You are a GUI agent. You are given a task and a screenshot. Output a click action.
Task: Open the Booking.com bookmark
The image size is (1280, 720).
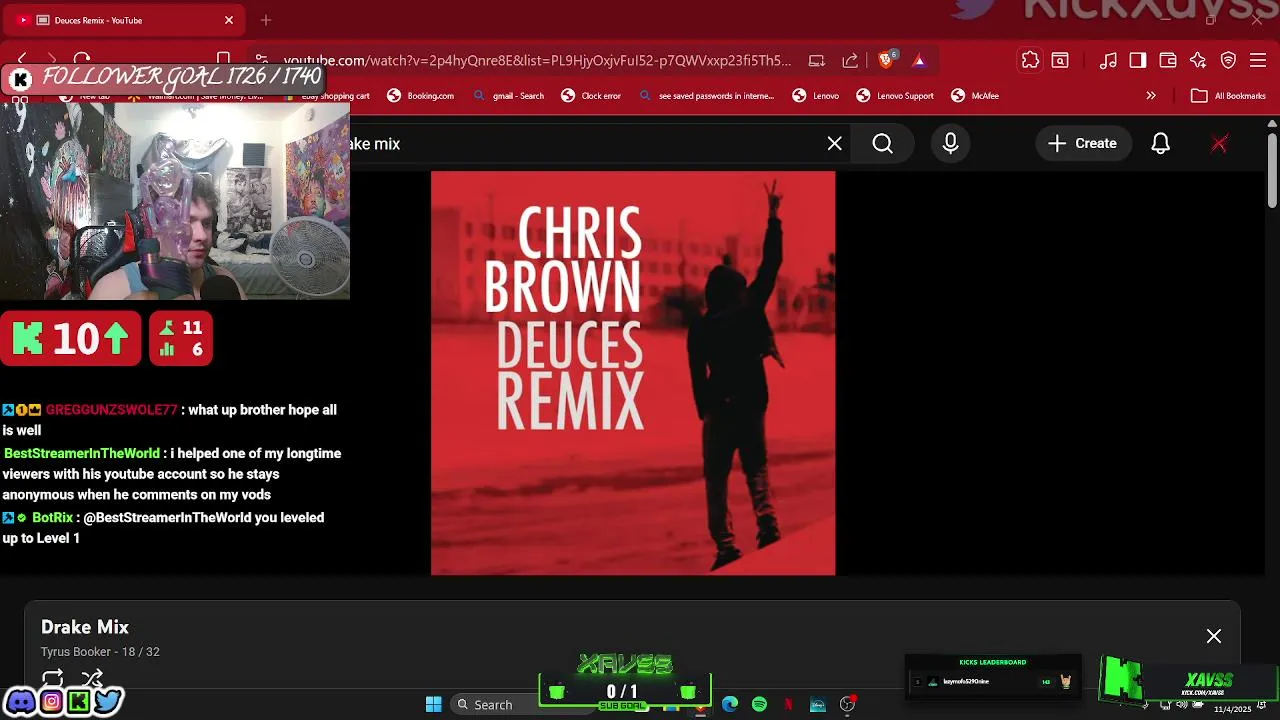(x=421, y=96)
